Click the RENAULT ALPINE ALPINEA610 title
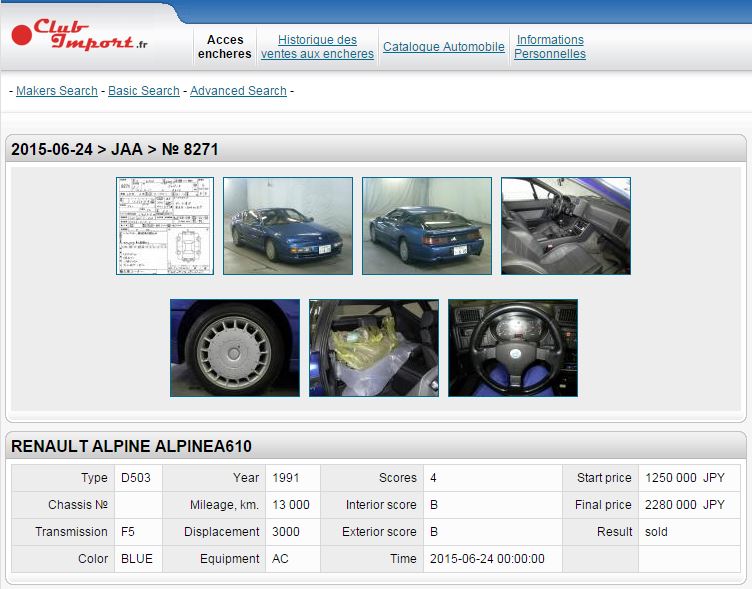This screenshot has width=752, height=589. coord(131,446)
